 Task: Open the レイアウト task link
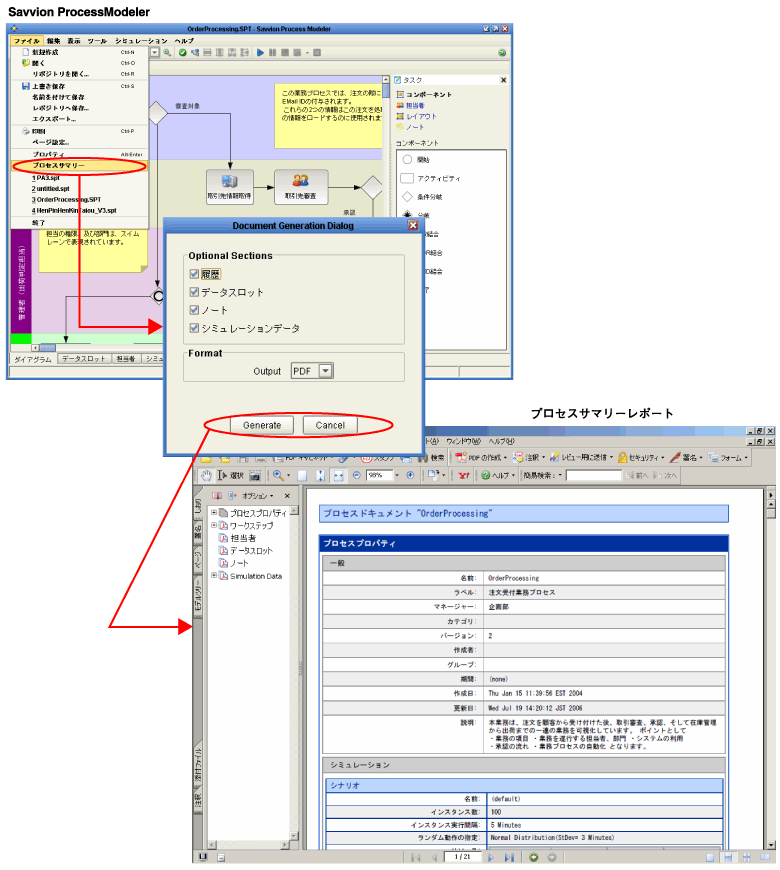point(416,117)
